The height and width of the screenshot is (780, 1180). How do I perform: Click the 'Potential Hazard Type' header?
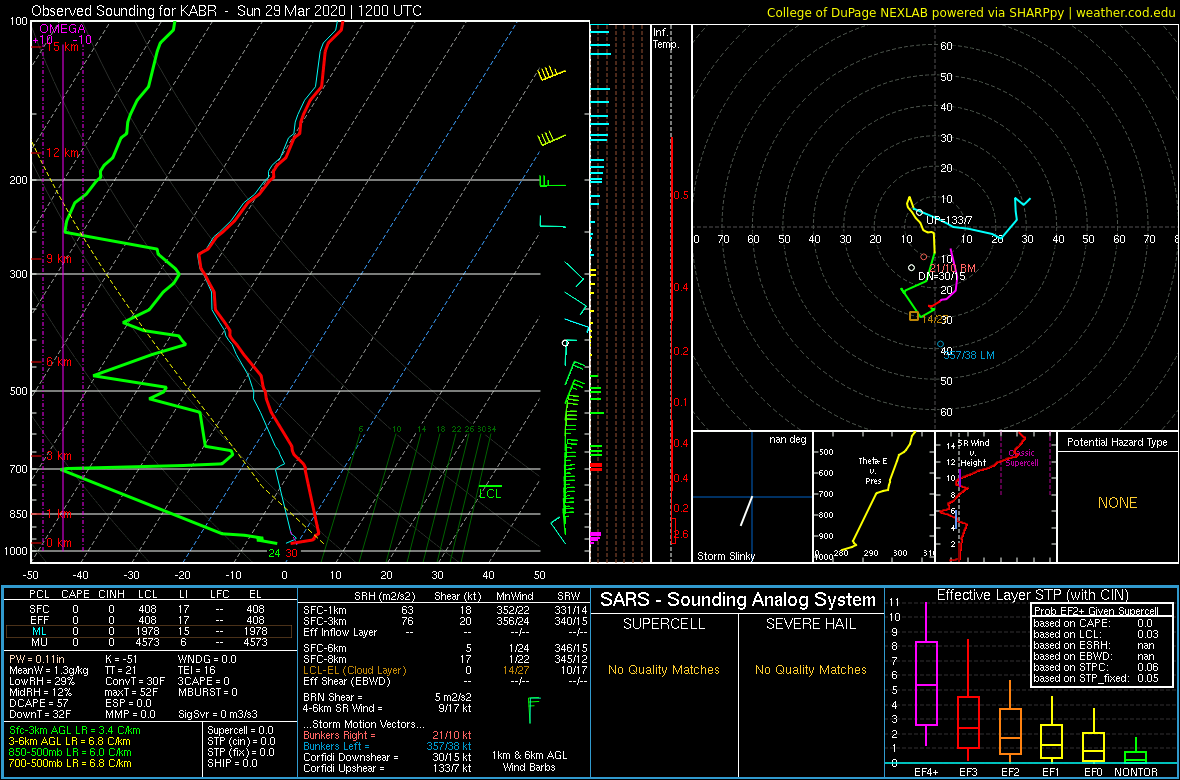1118,443
